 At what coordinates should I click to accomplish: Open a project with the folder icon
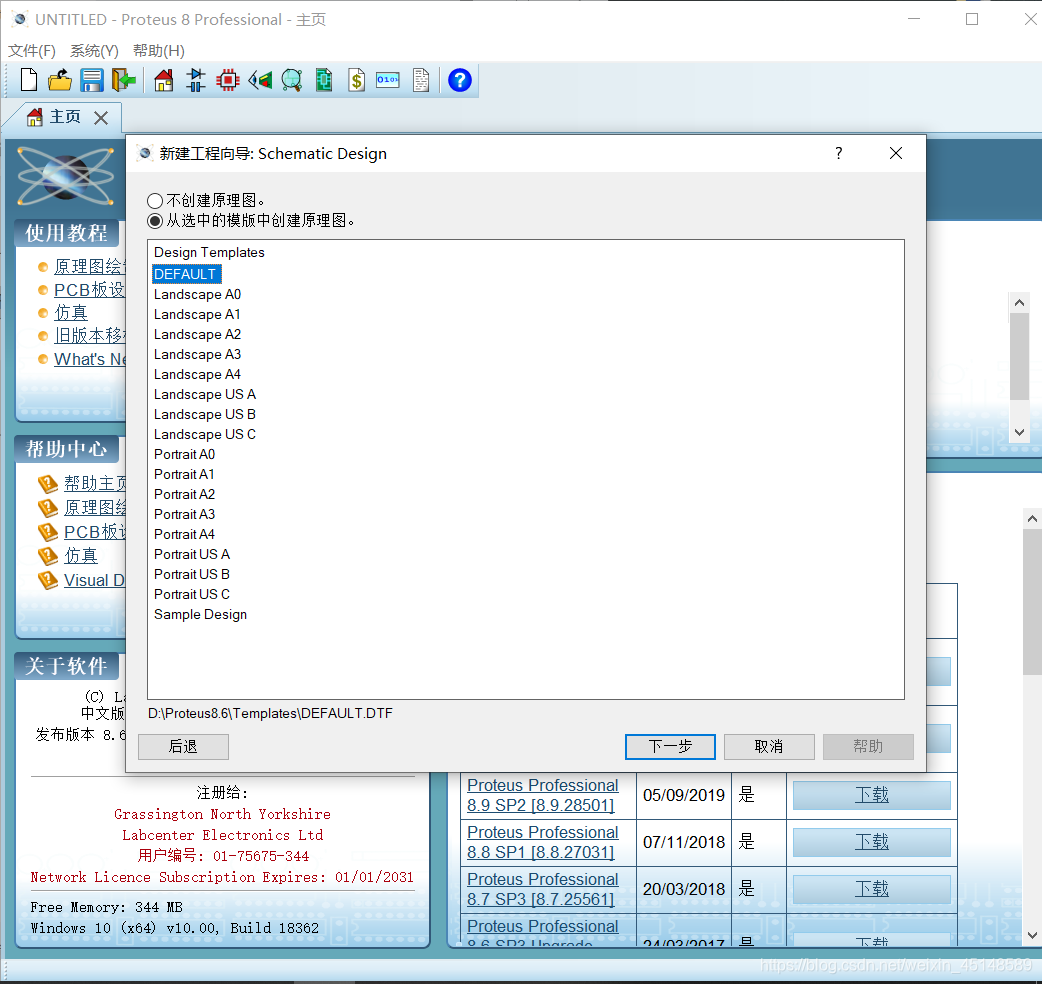pyautogui.click(x=60, y=80)
